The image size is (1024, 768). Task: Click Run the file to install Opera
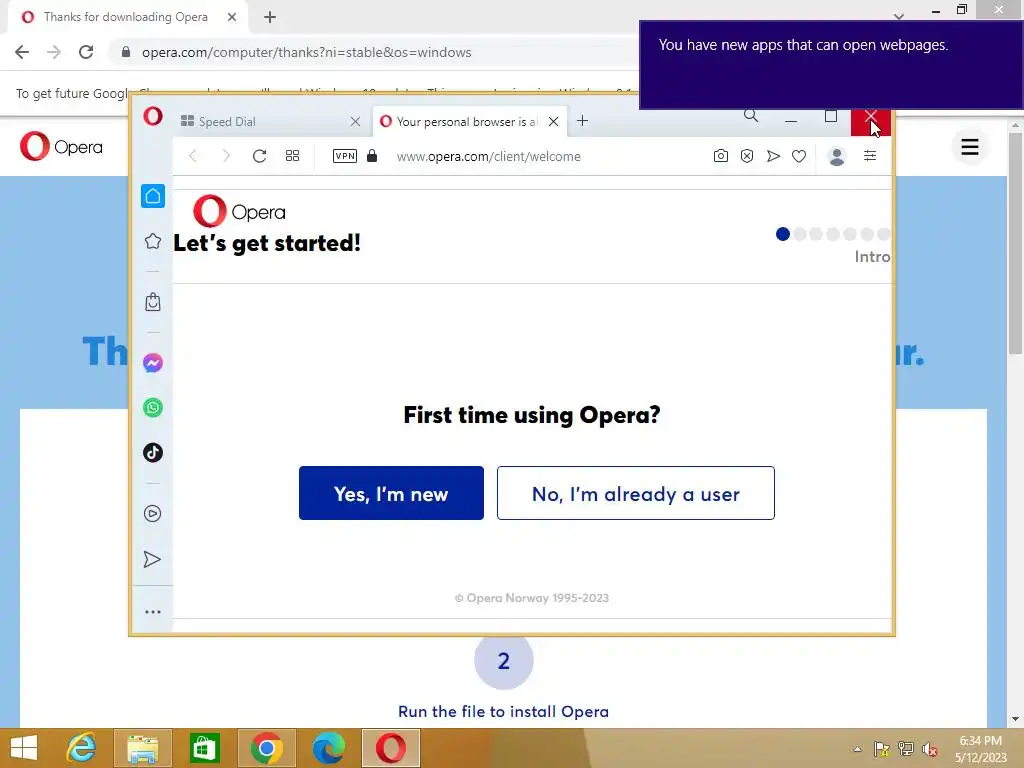504,711
